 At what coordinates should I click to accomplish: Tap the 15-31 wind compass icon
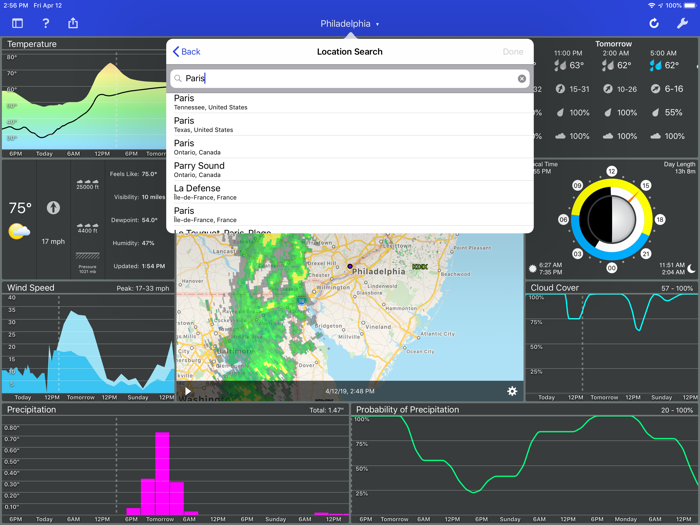click(x=560, y=89)
